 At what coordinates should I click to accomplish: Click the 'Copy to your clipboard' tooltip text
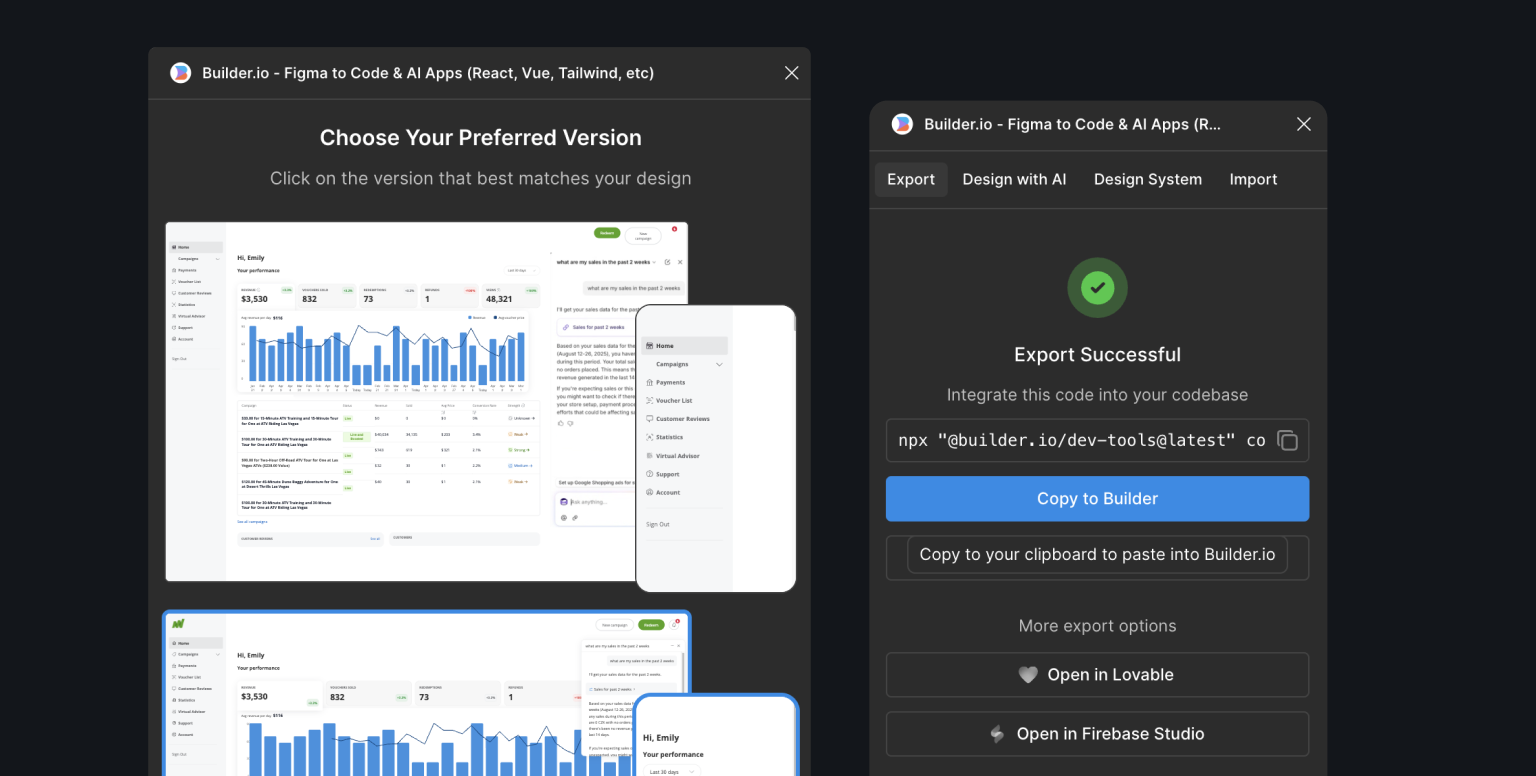pos(1097,555)
